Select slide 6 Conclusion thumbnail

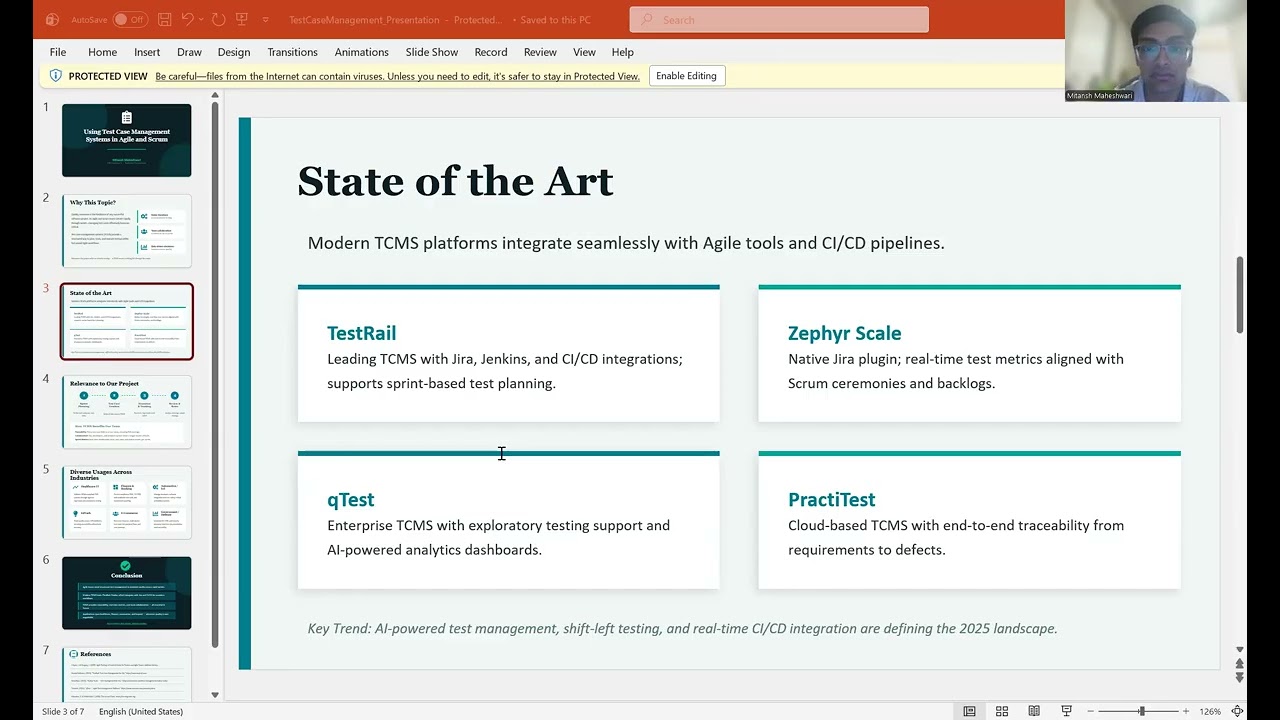126,593
